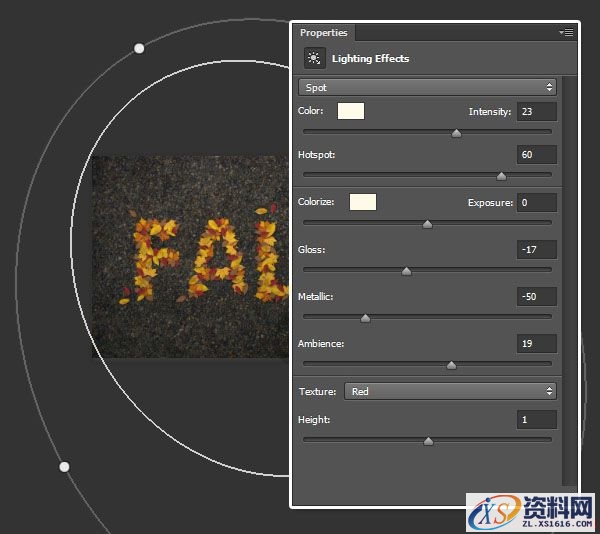600x534 pixels.
Task: Click the Exposure value field
Action: click(537, 202)
